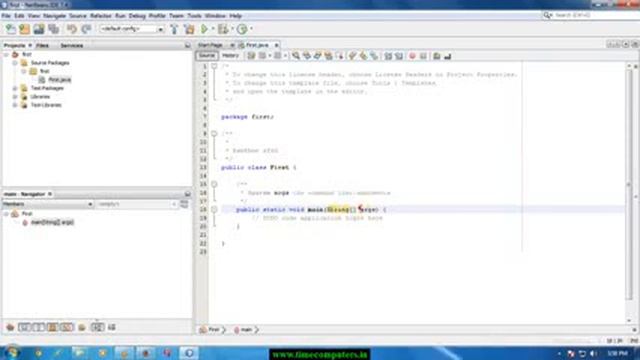Click the main breadcrumb below the editor
Viewport: 640px width, 360px height.
pyautogui.click(x=246, y=329)
